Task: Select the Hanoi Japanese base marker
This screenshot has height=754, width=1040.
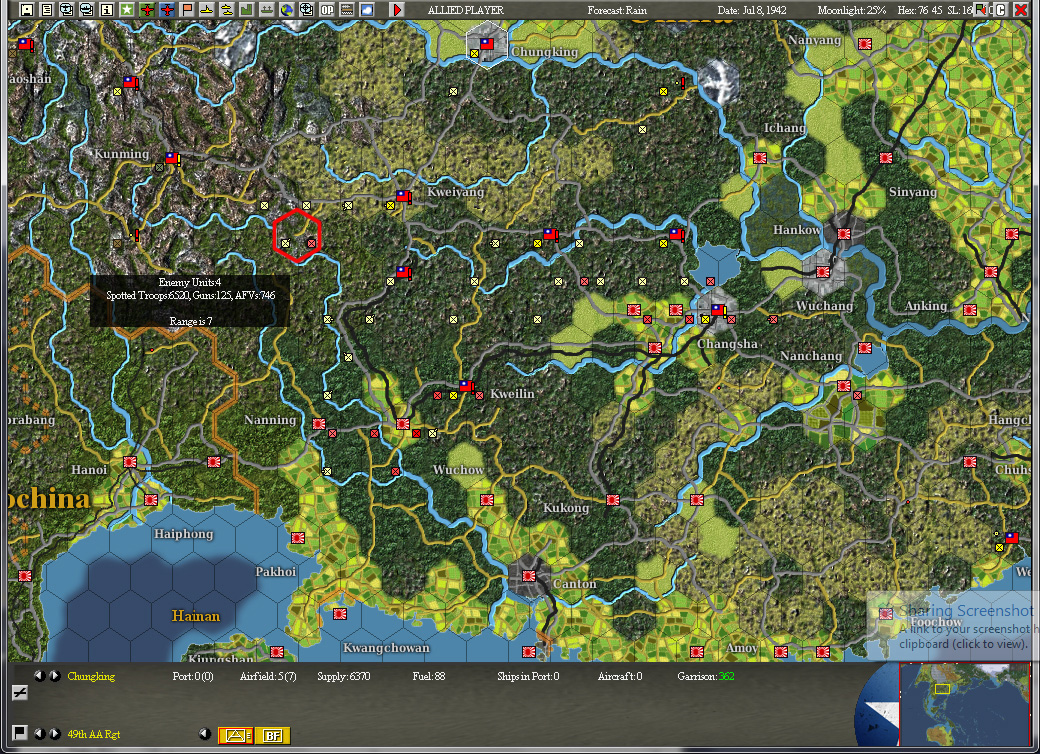Action: (130, 462)
